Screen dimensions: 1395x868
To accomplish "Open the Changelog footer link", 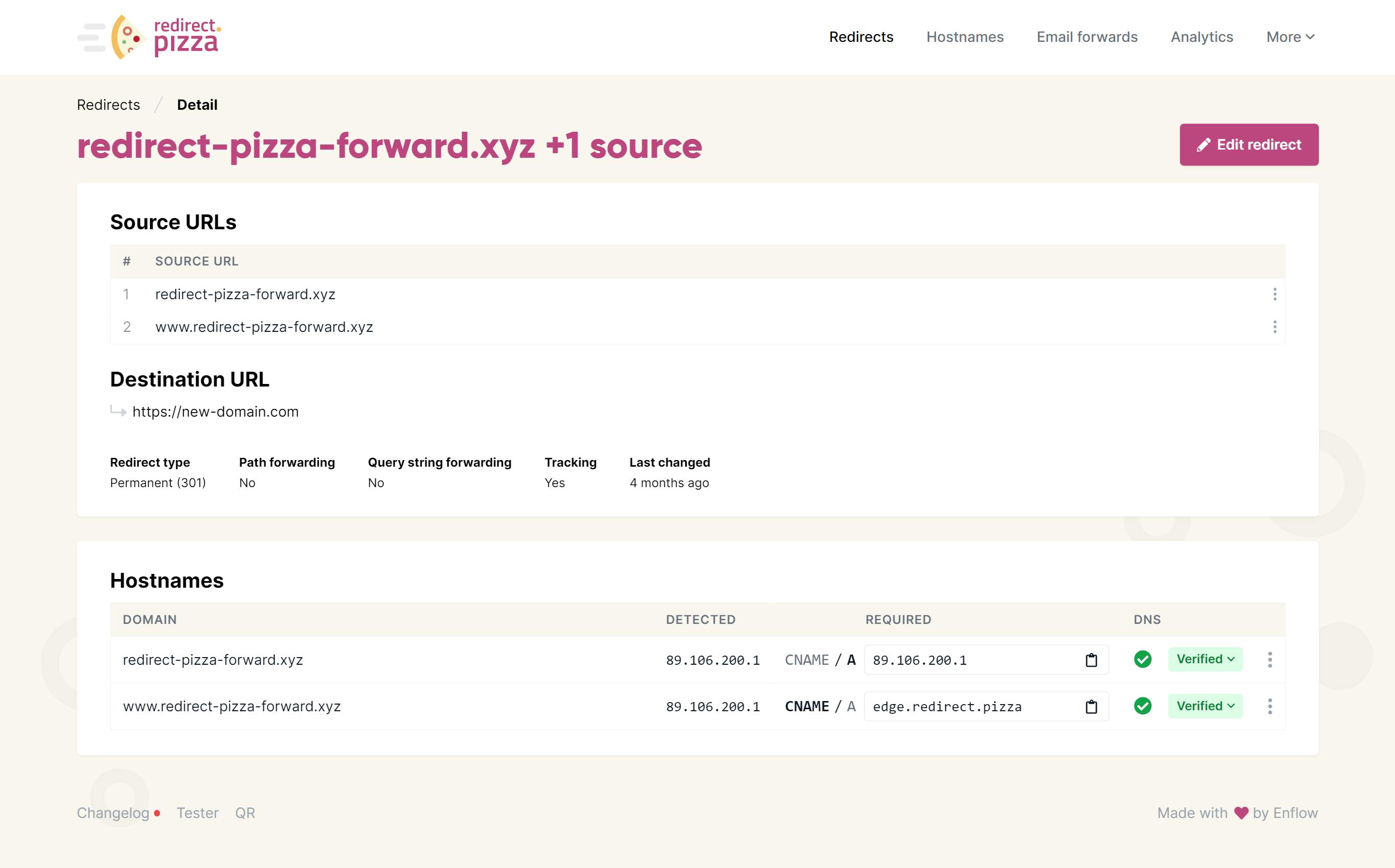I will (113, 813).
